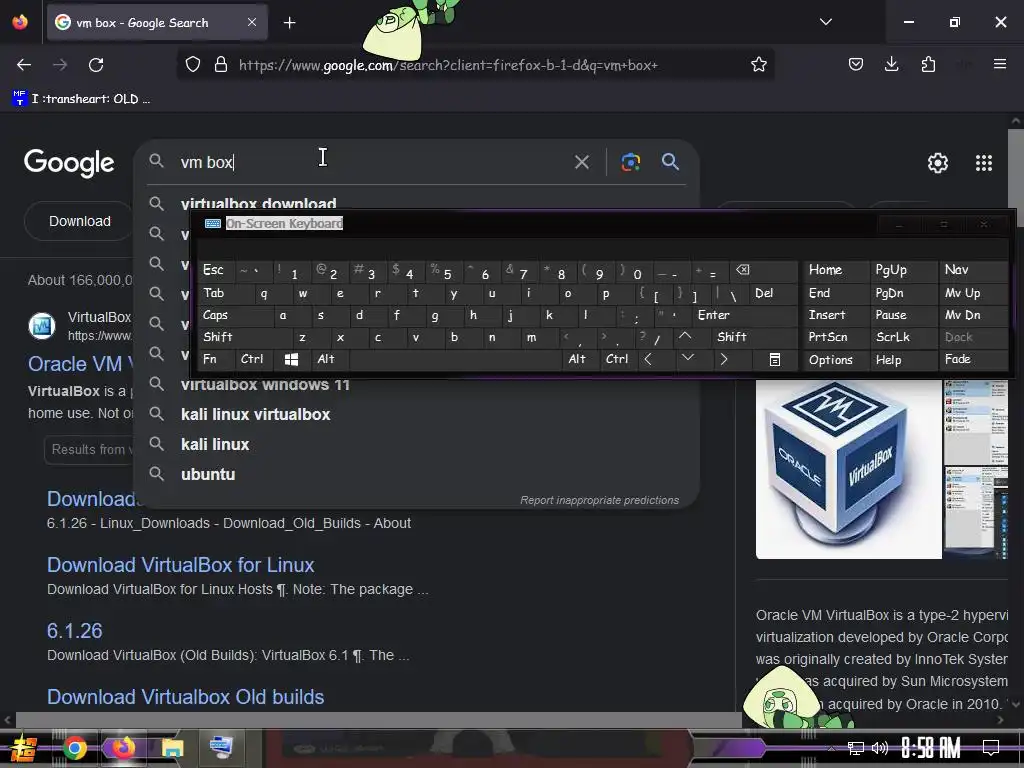Click 'Report inappropriate predictions' link
This screenshot has width=1024, height=768.
(599, 500)
